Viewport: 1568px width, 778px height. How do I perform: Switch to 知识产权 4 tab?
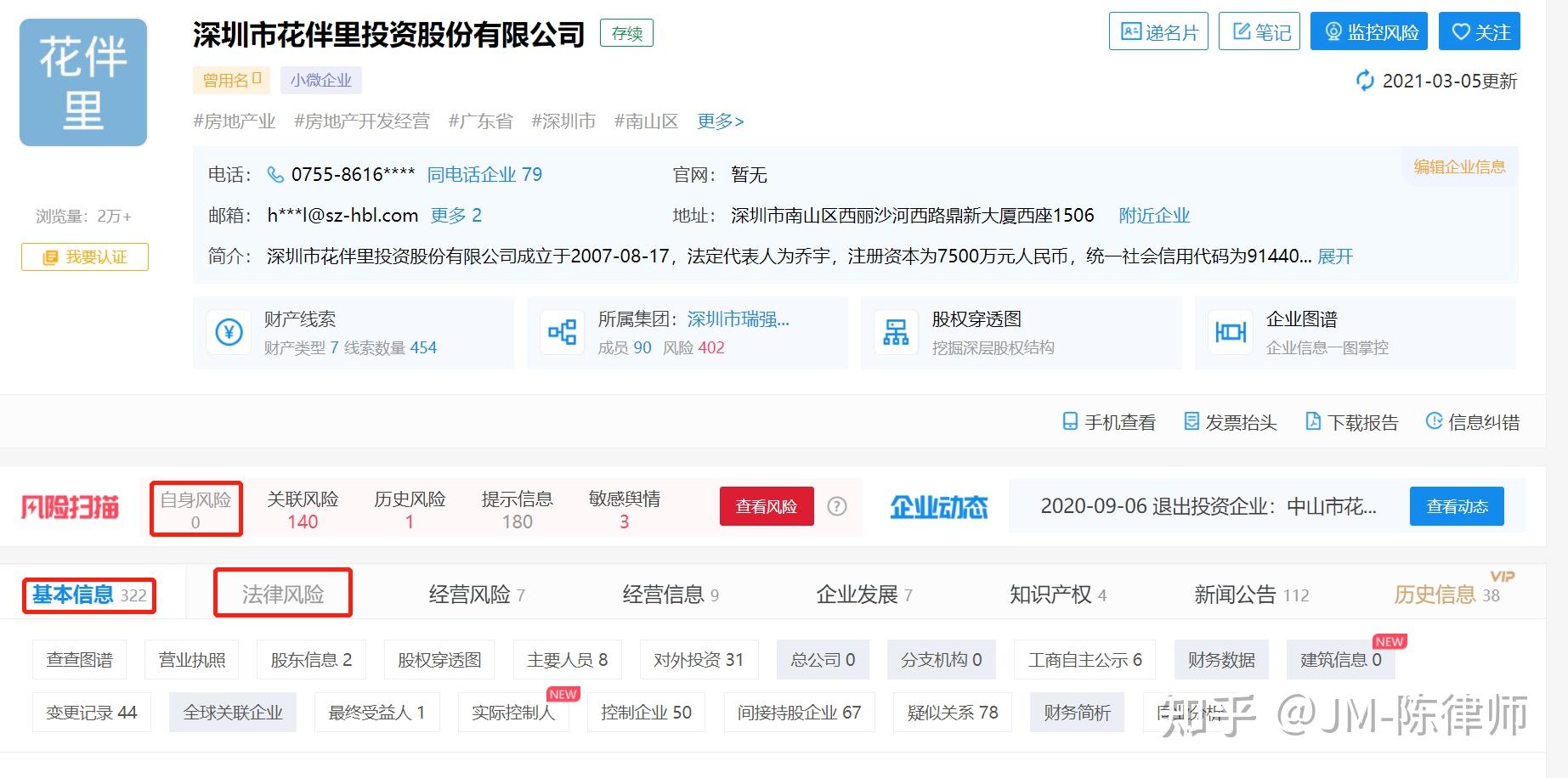coord(1058,595)
